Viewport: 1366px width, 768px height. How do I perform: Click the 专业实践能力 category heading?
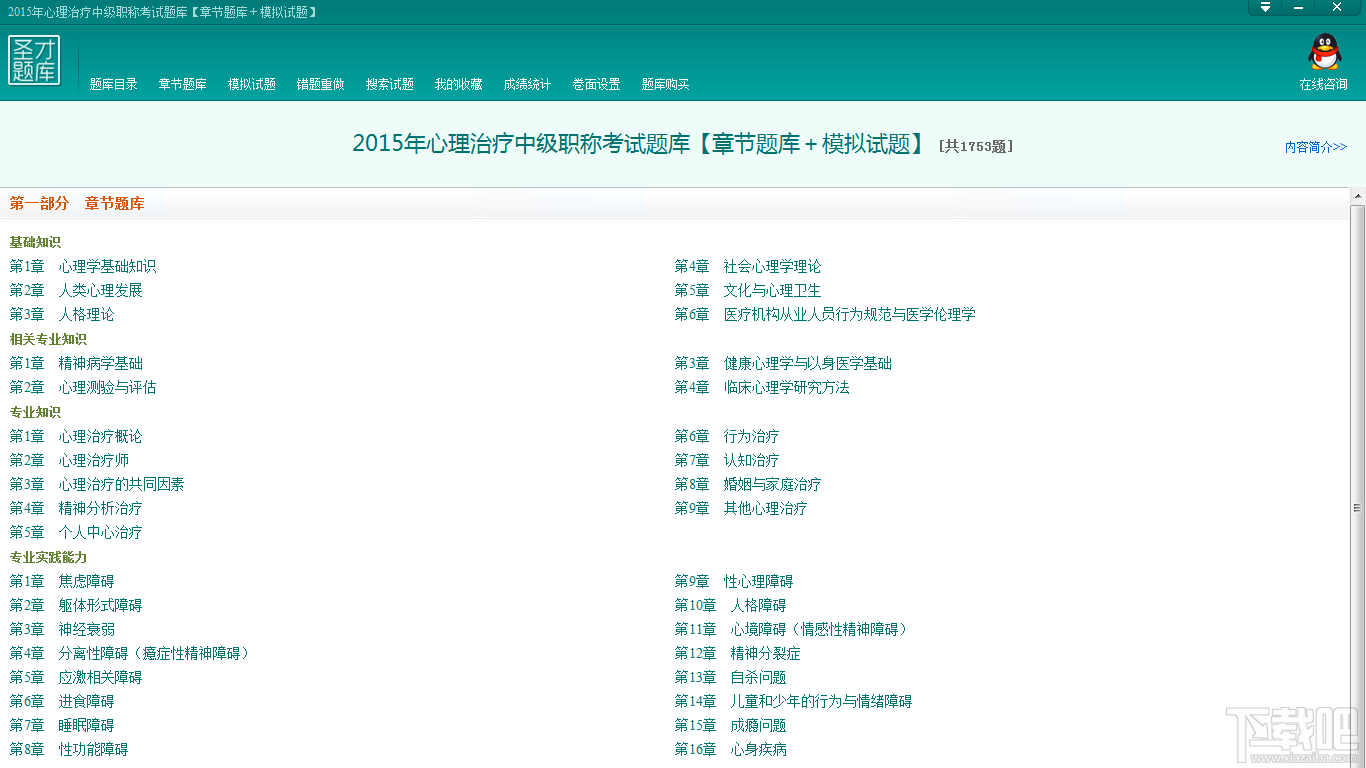[48, 557]
